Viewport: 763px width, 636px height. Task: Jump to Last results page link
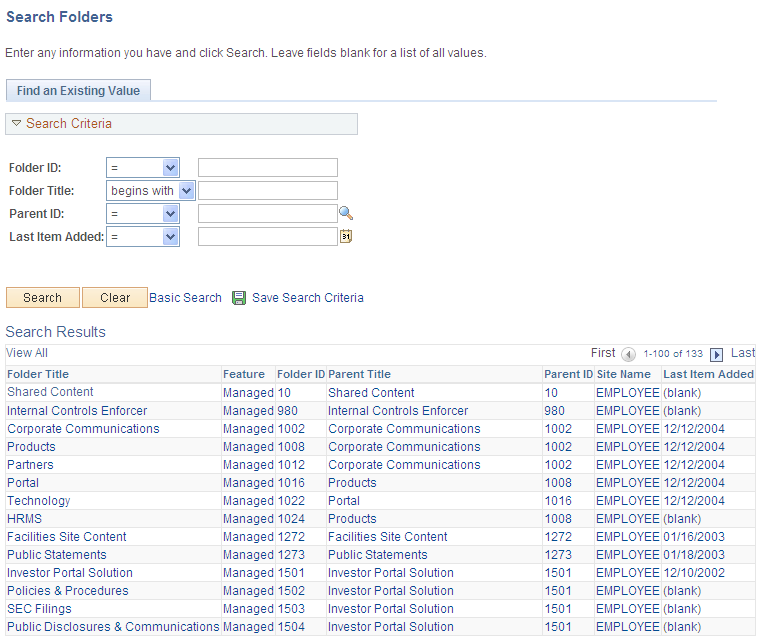(743, 353)
